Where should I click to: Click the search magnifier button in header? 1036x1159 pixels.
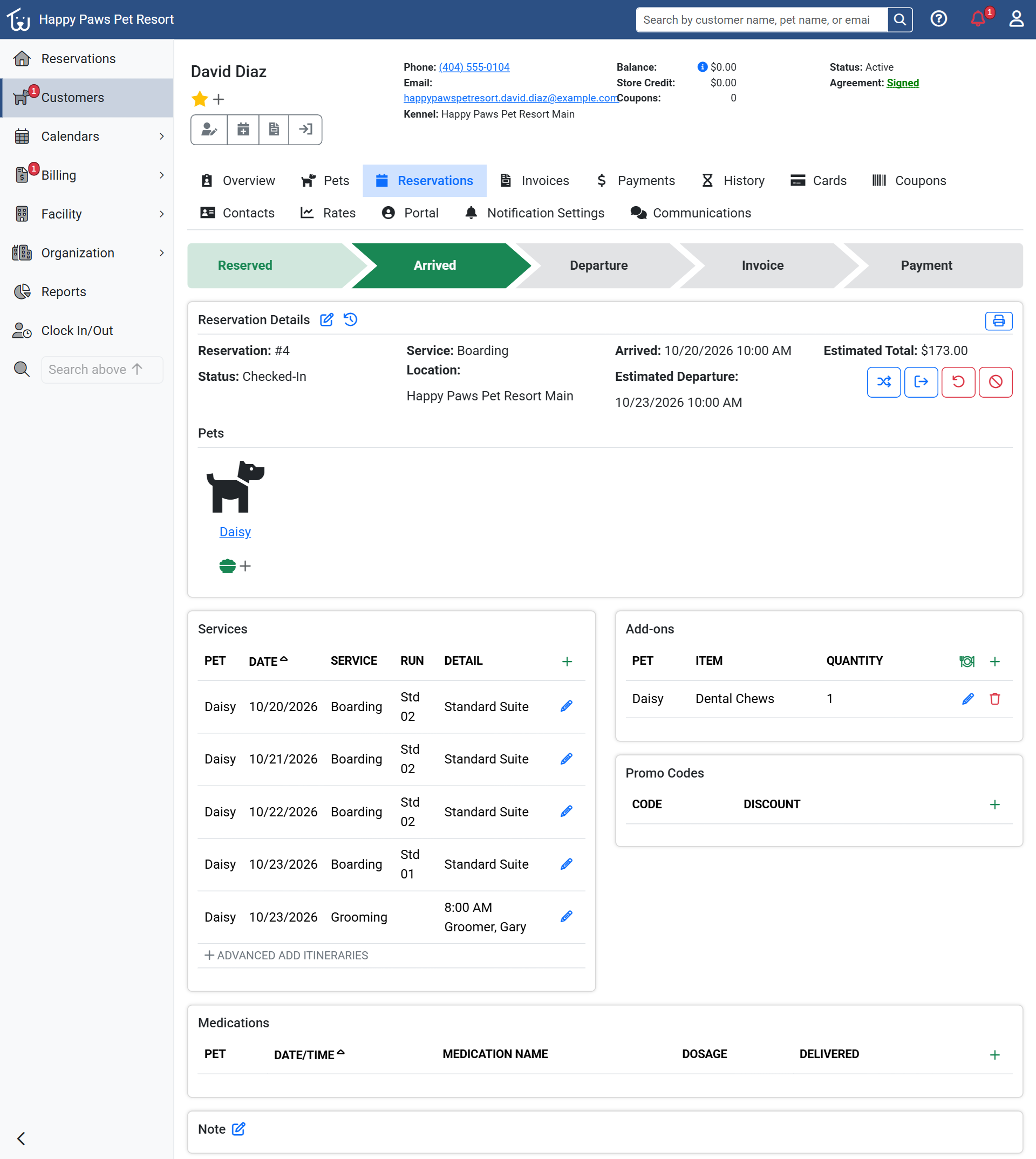tap(899, 20)
